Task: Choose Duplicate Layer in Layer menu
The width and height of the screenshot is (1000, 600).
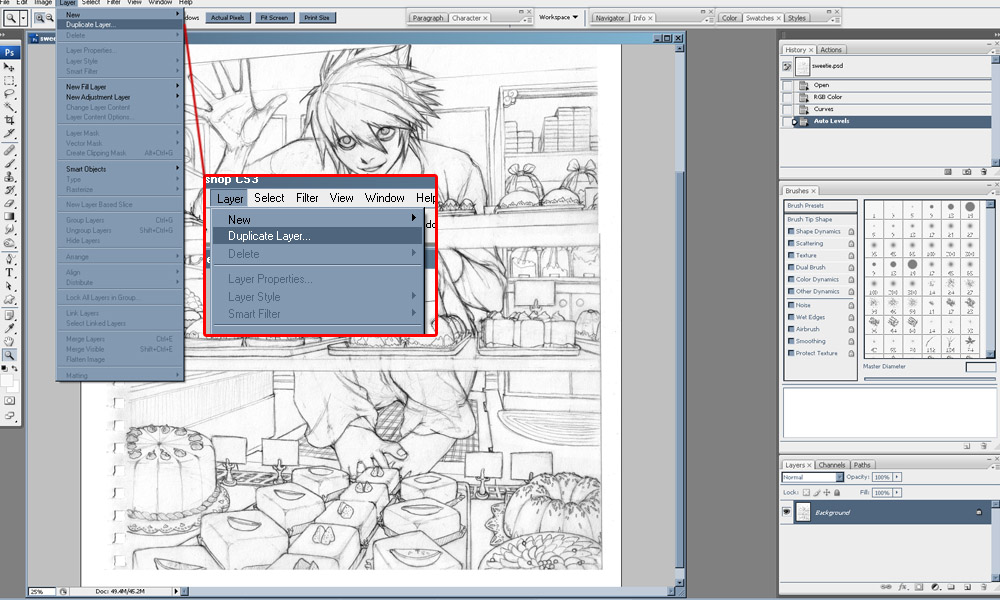Action: coord(121,24)
